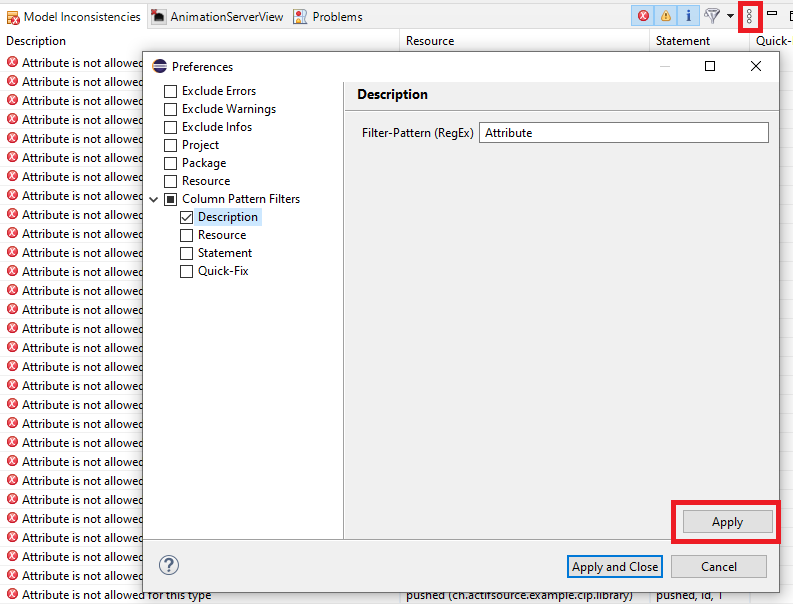
Task: Open the Problems tab
Action: click(328, 17)
